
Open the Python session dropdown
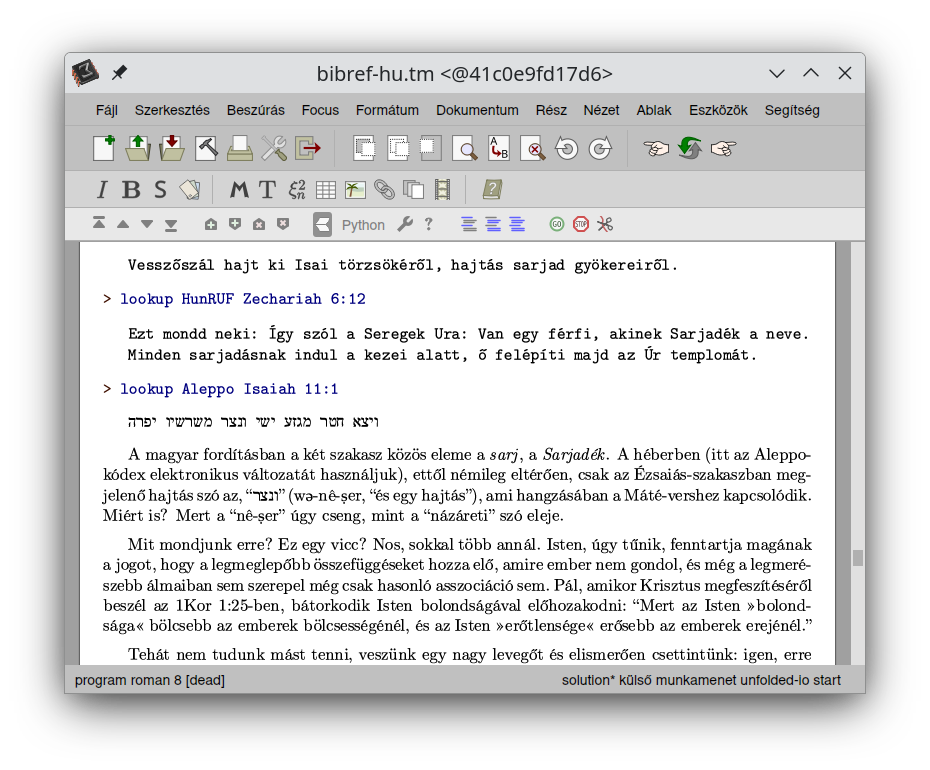[x=363, y=225]
